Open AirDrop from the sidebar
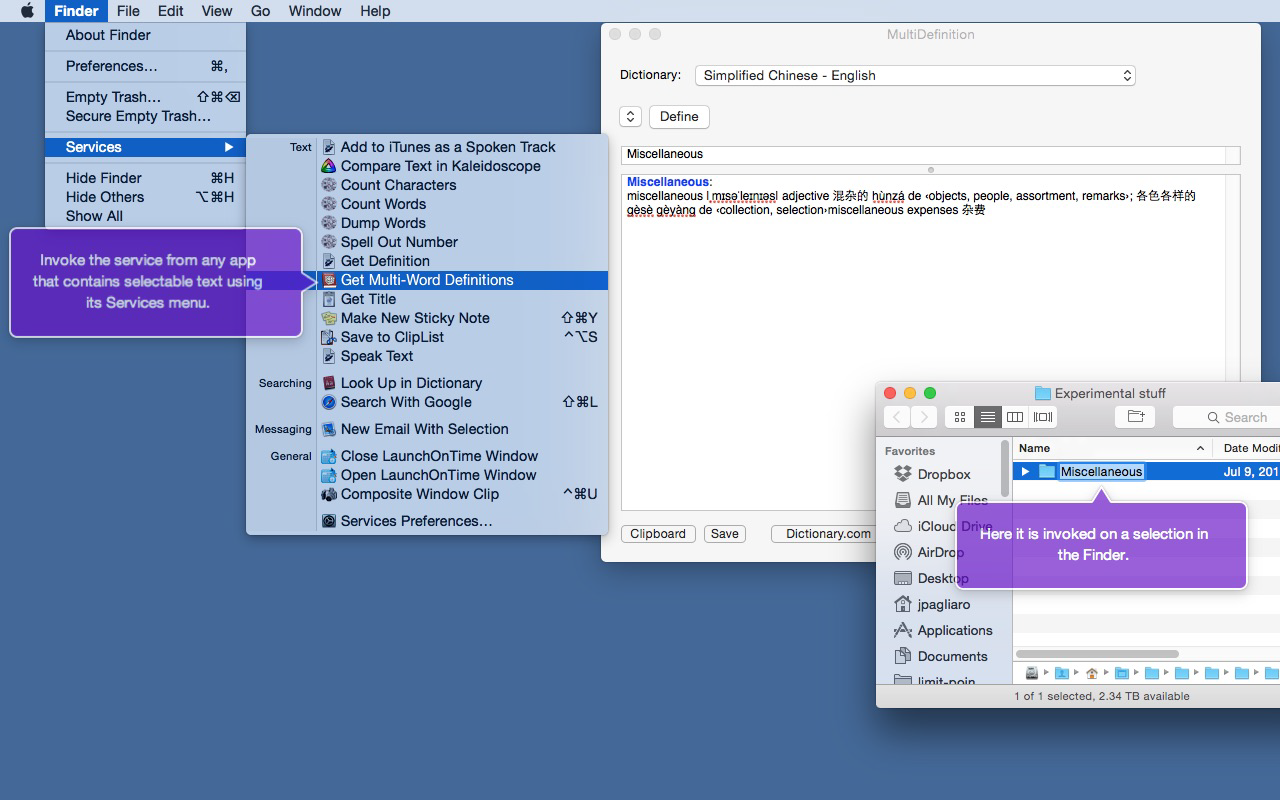Viewport: 1280px width, 800px height. click(940, 552)
